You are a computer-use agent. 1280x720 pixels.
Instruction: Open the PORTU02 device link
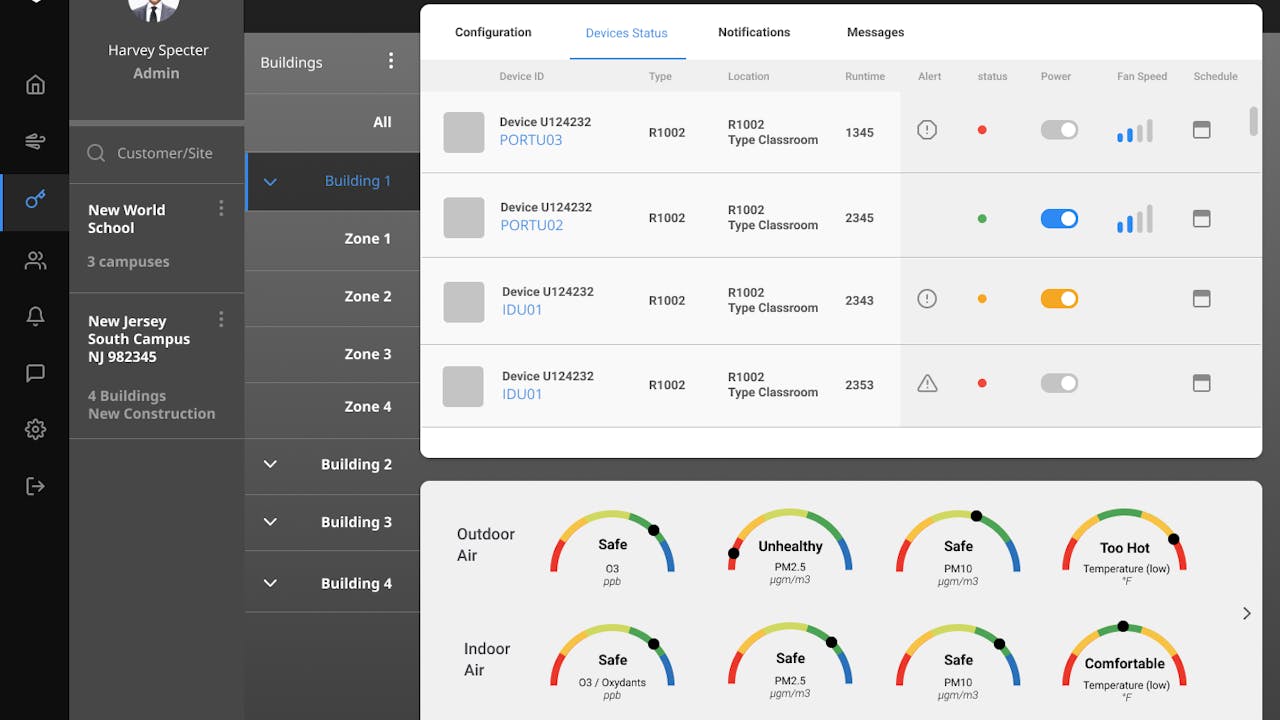click(531, 226)
